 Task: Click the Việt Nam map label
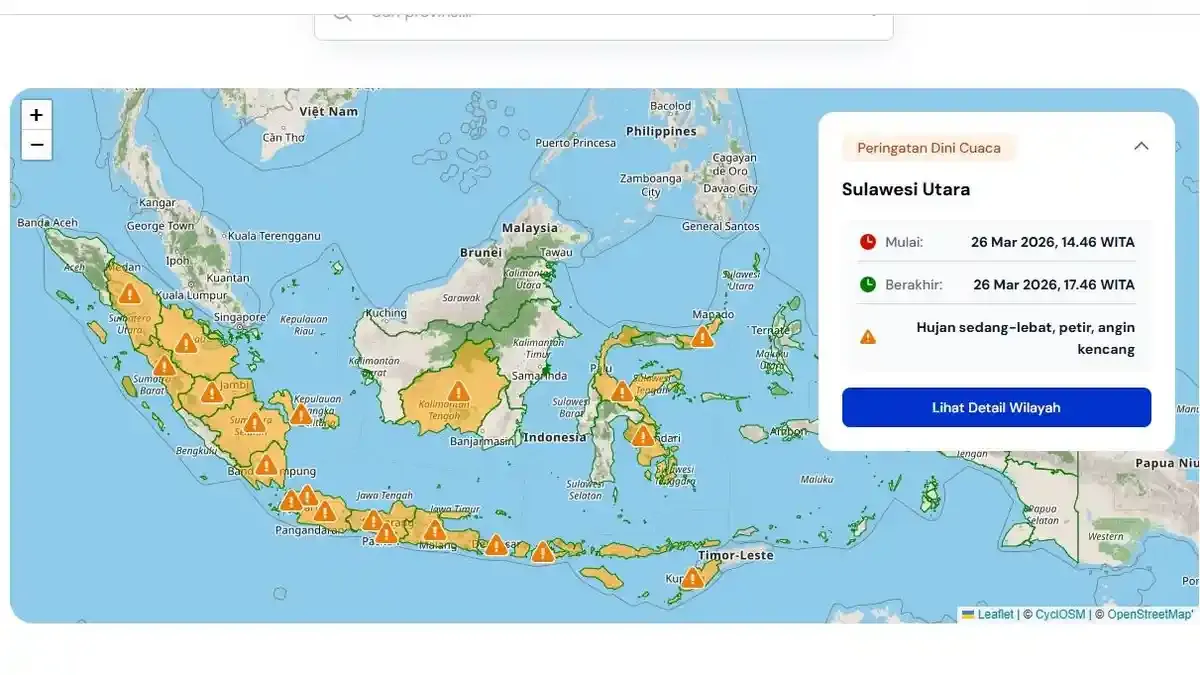point(328,111)
